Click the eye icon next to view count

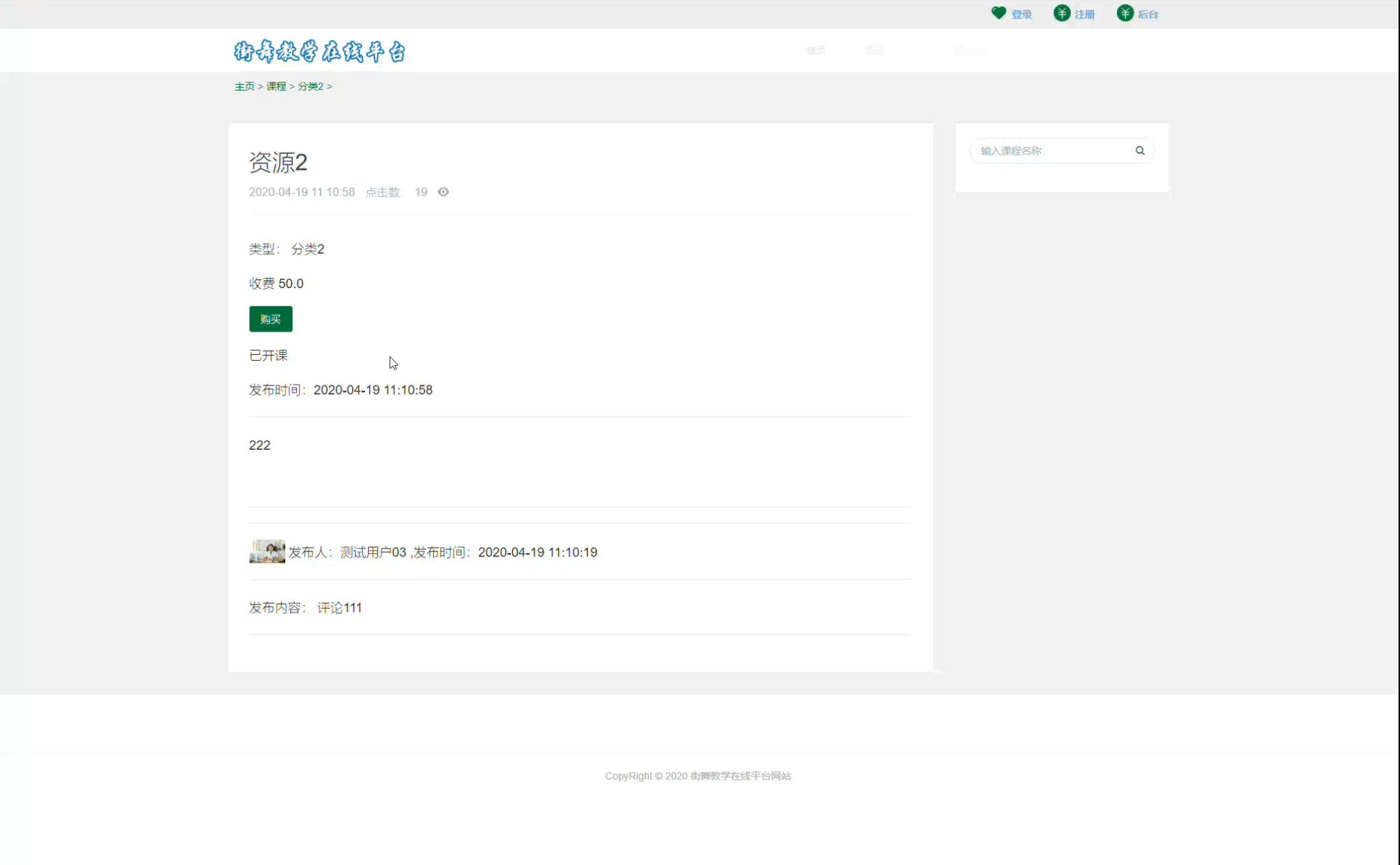coord(443,192)
